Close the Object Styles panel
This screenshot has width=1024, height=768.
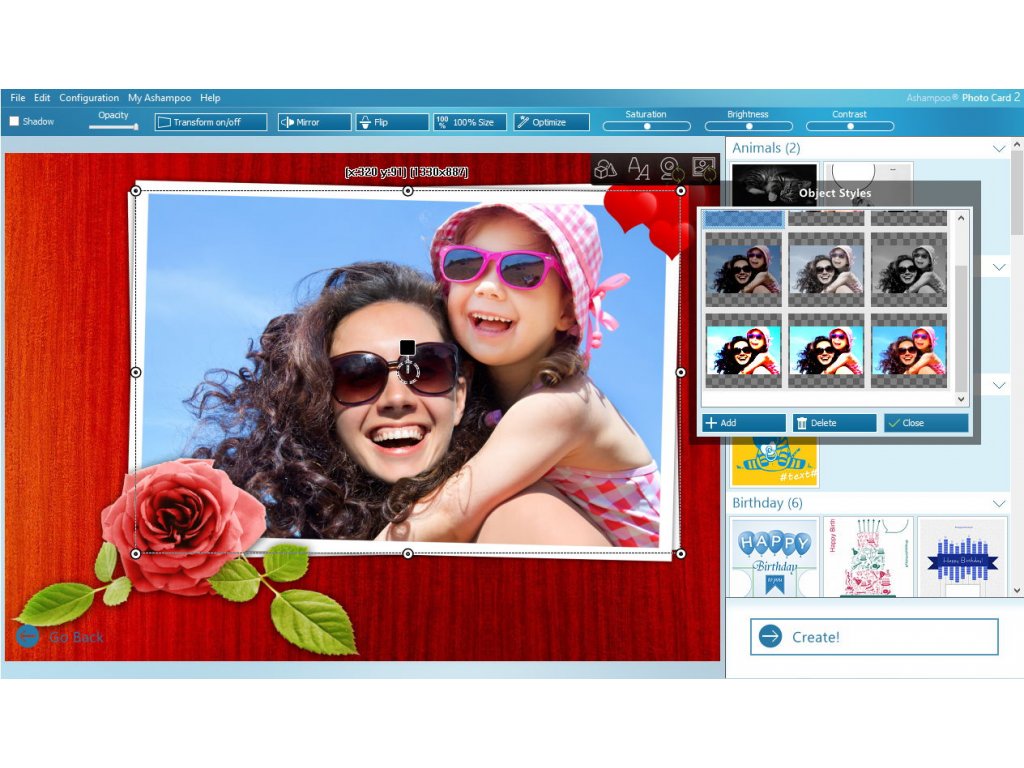(925, 423)
